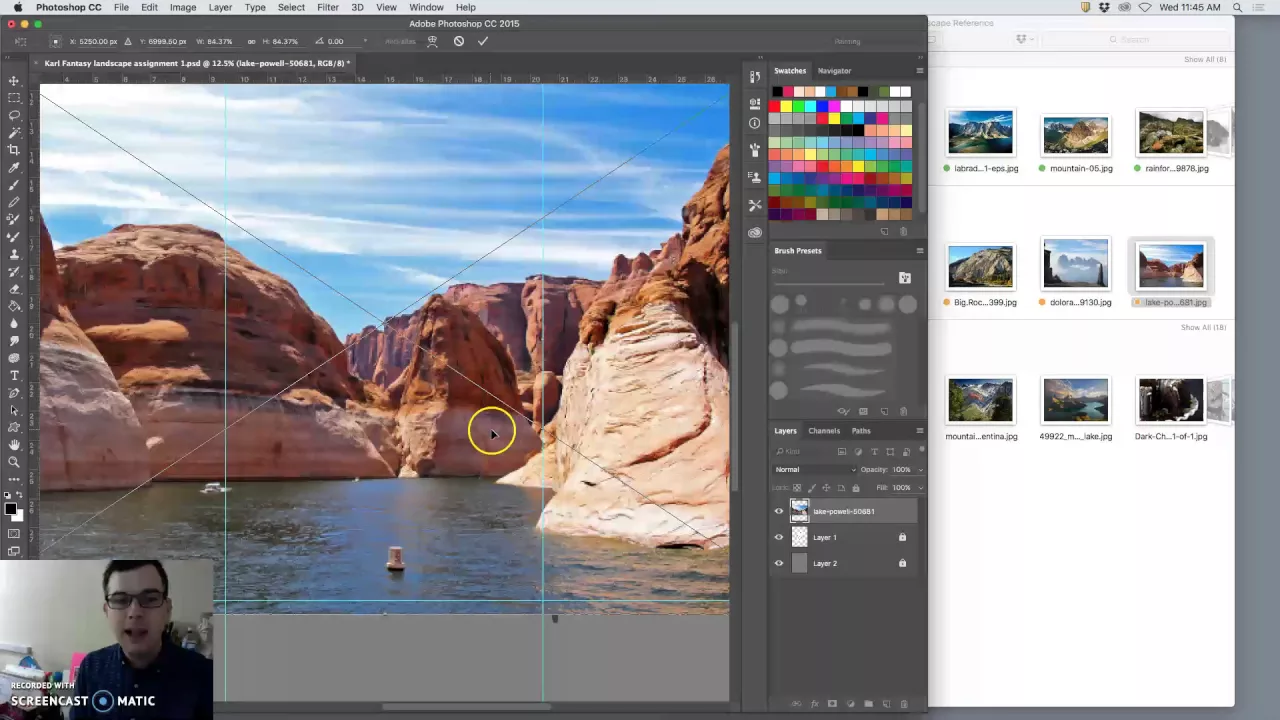Image resolution: width=1280 pixels, height=720 pixels.
Task: Switch to the Navigator tab
Action: coord(834,71)
